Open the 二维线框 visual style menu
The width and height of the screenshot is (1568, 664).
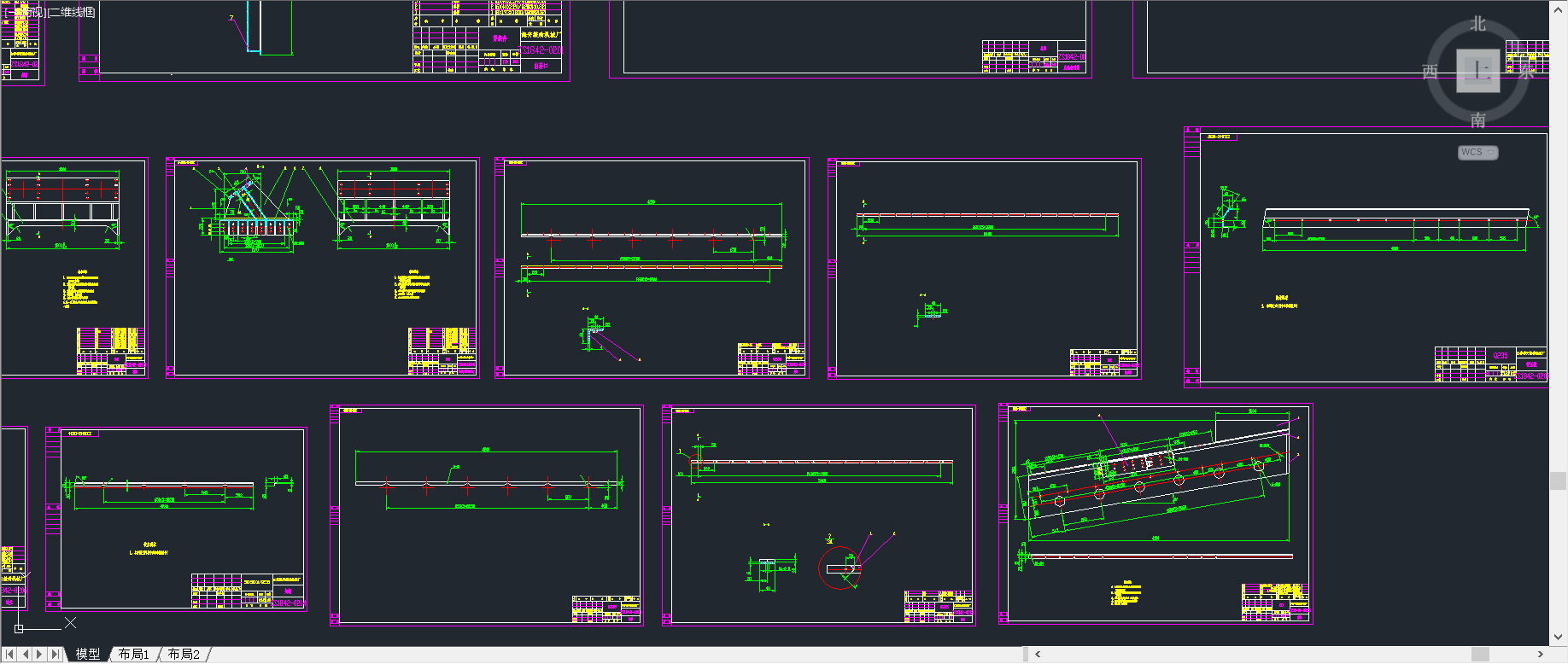[x=72, y=12]
